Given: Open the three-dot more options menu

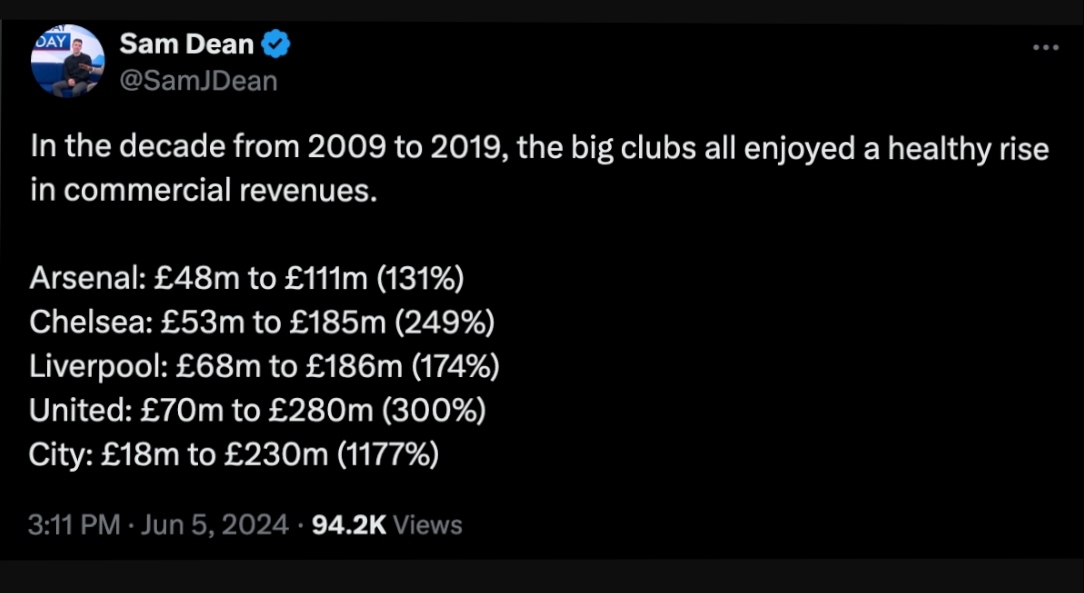Looking at the screenshot, I should 1045,48.
